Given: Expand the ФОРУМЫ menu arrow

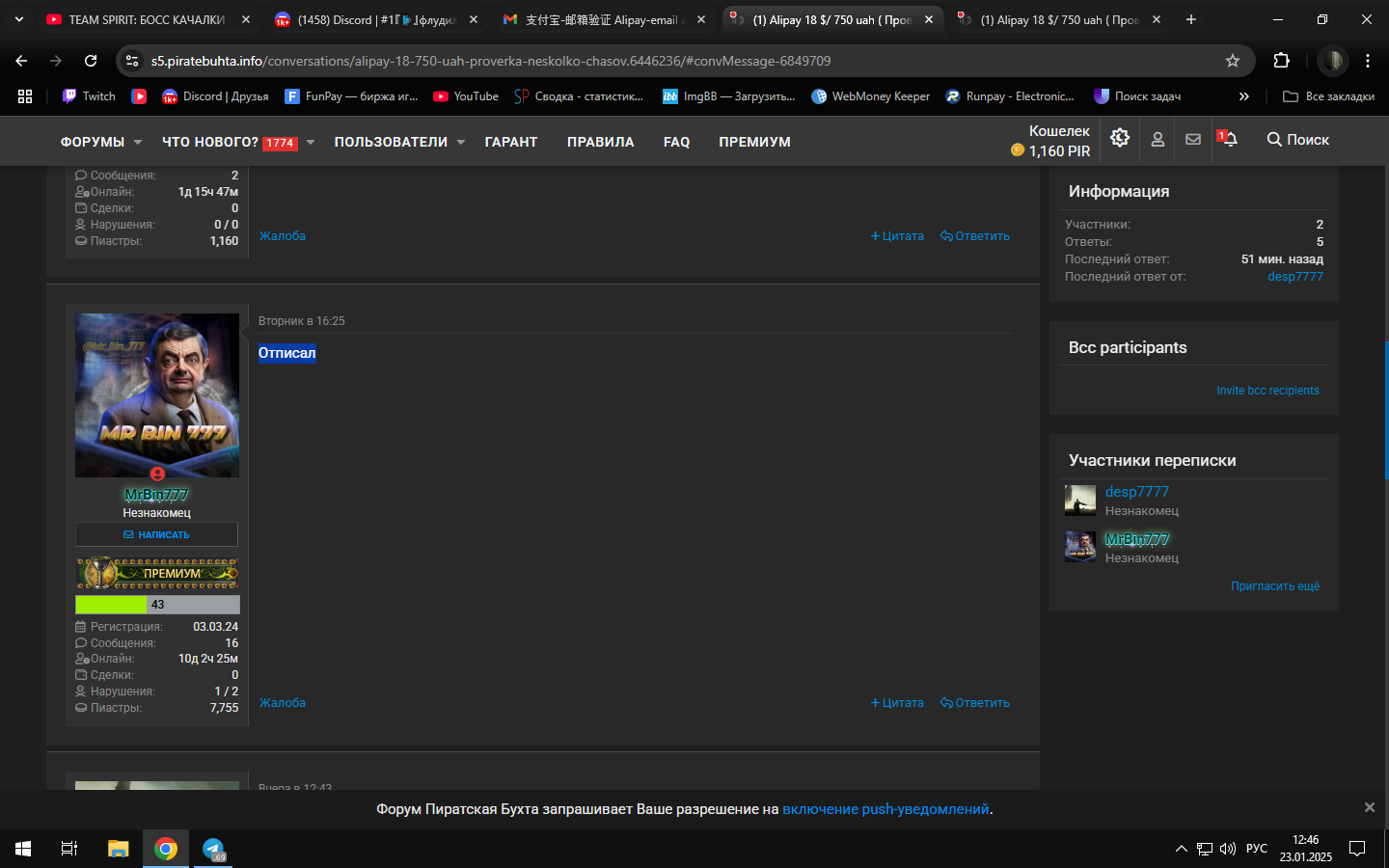Looking at the screenshot, I should tap(138, 142).
